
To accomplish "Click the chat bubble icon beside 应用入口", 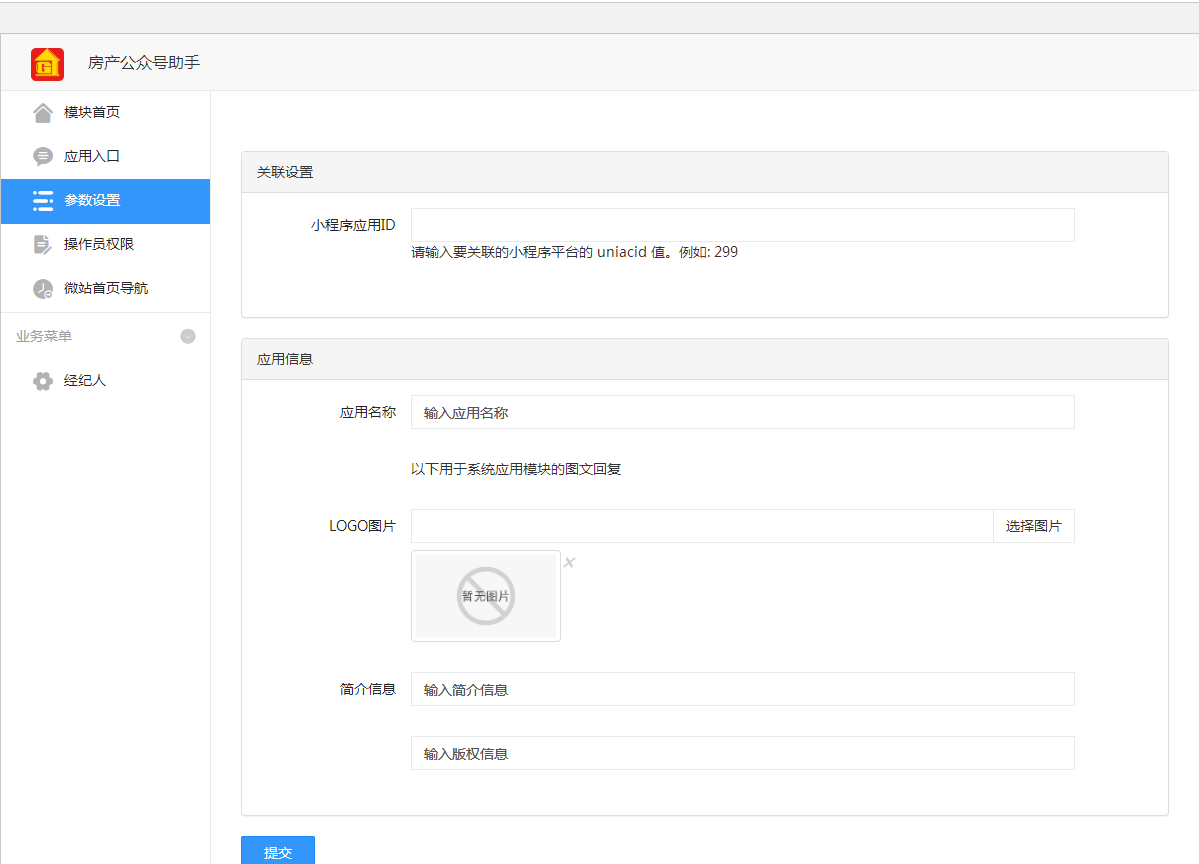I will click(43, 156).
